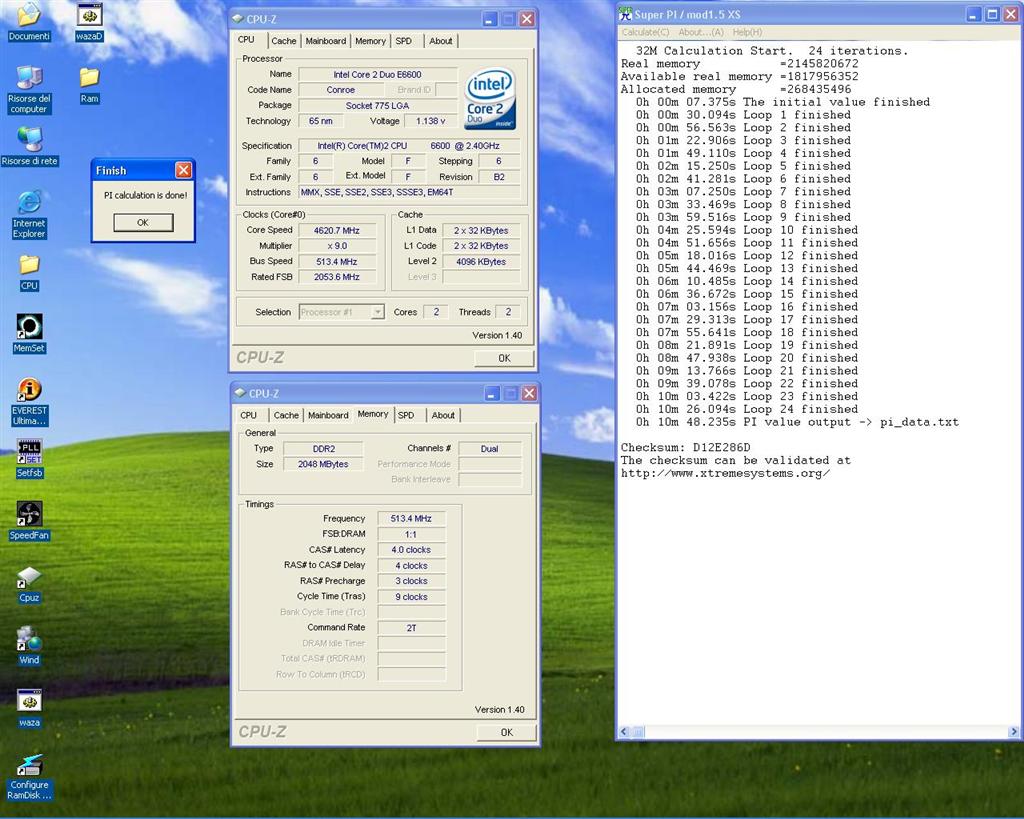Switch to Mainboard tab in top CPU-Z

(326, 40)
